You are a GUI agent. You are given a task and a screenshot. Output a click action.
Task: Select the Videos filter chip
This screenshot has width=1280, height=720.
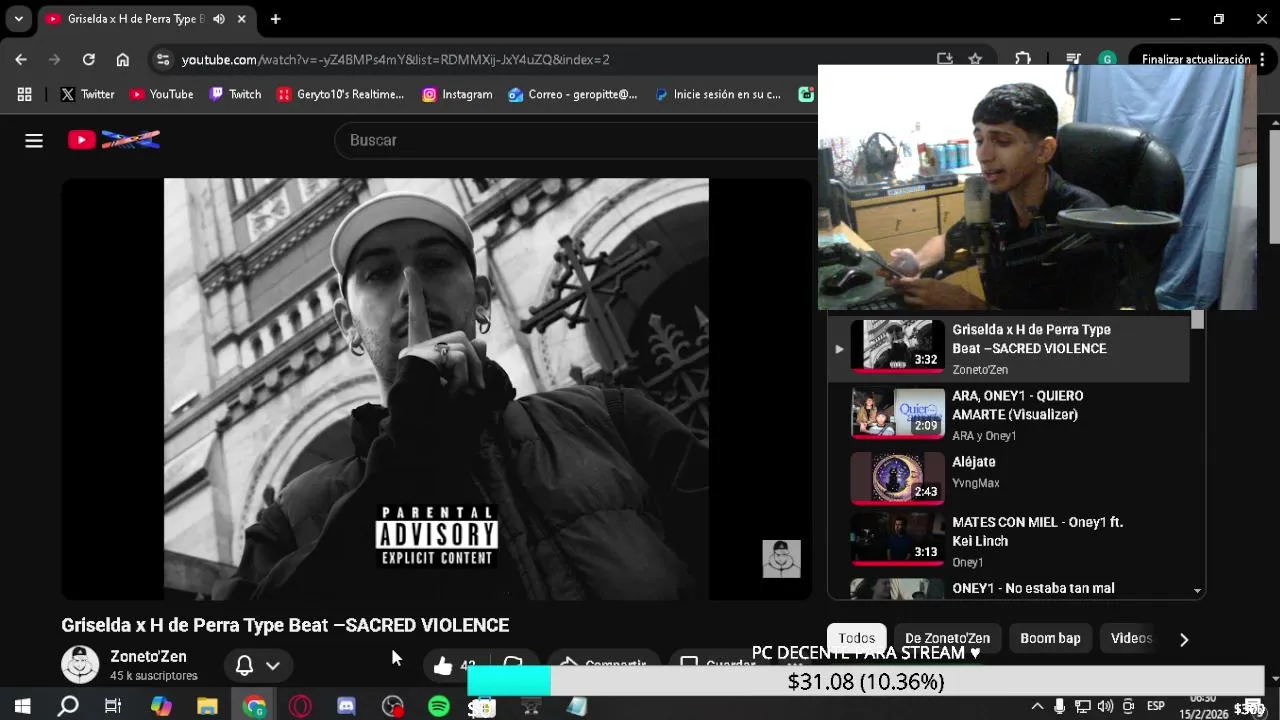(1131, 638)
